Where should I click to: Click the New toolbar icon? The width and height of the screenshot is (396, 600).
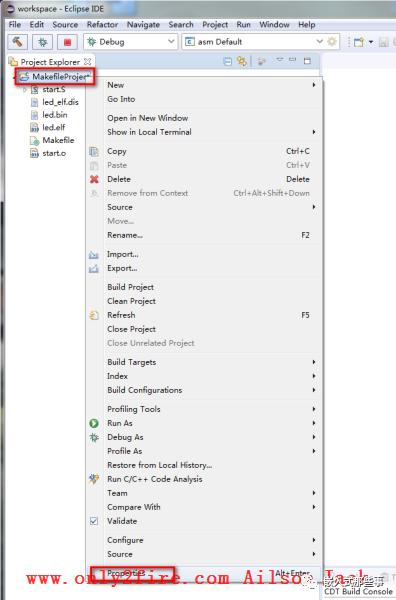[x=359, y=42]
